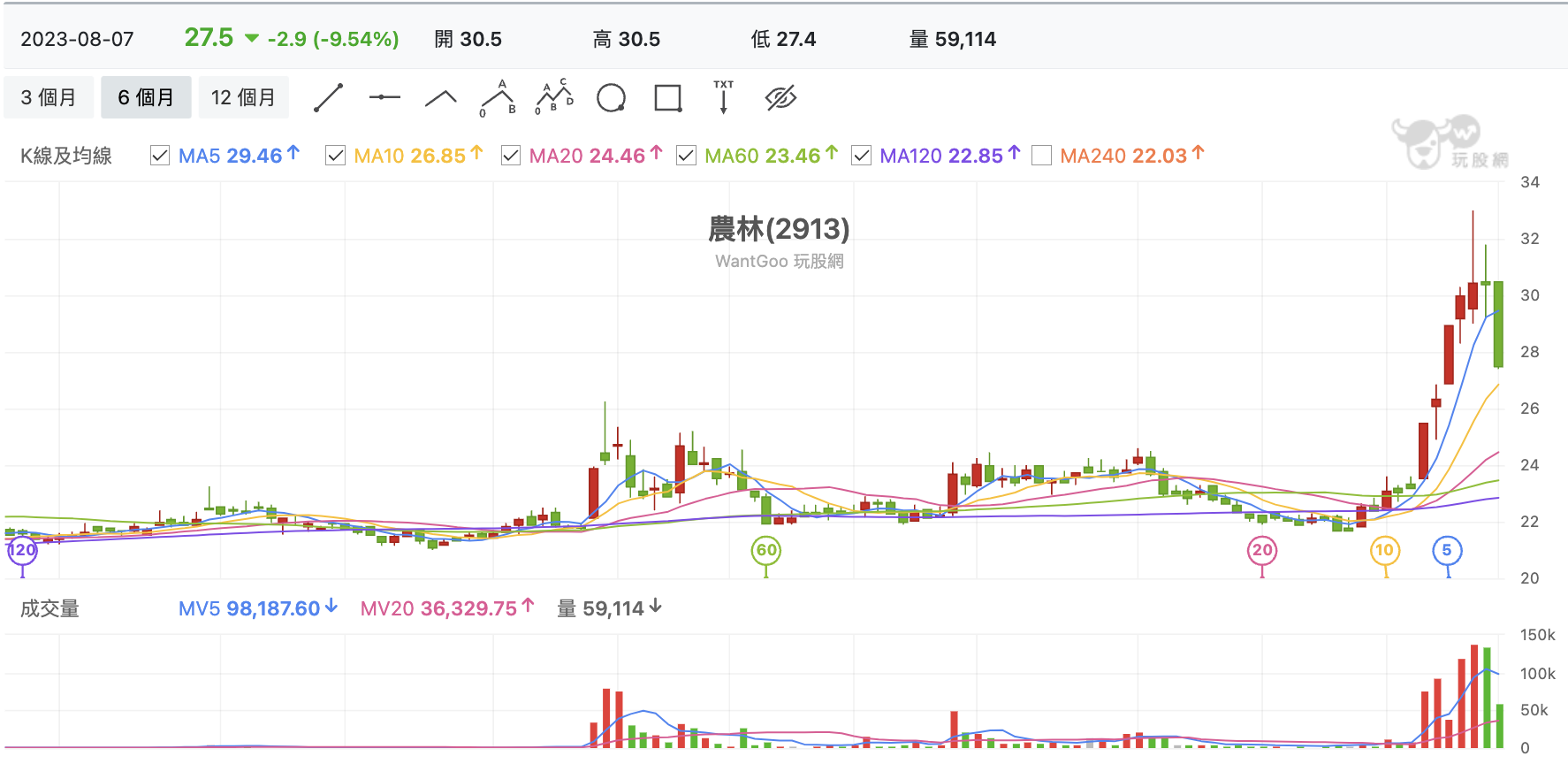Viewport: 1568px width, 764px height.
Task: Uncheck the MA5 moving average checkbox
Action: click(x=160, y=156)
